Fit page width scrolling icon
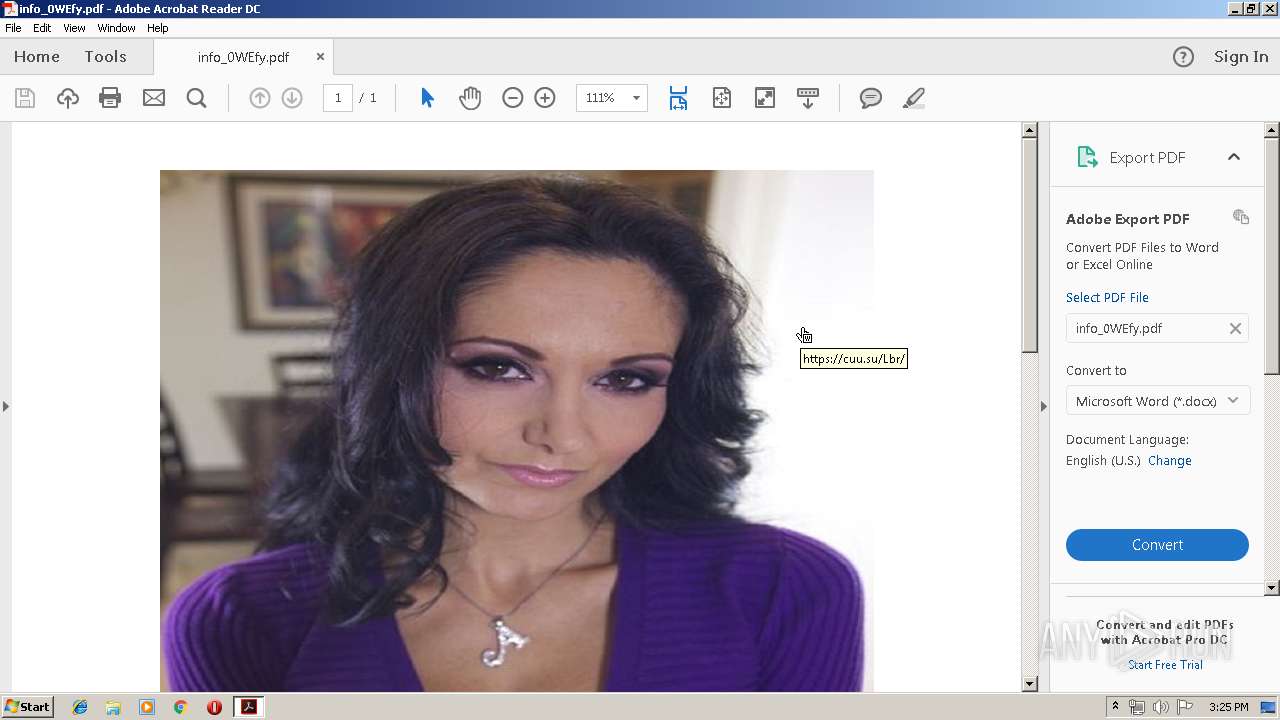 pyautogui.click(x=678, y=98)
